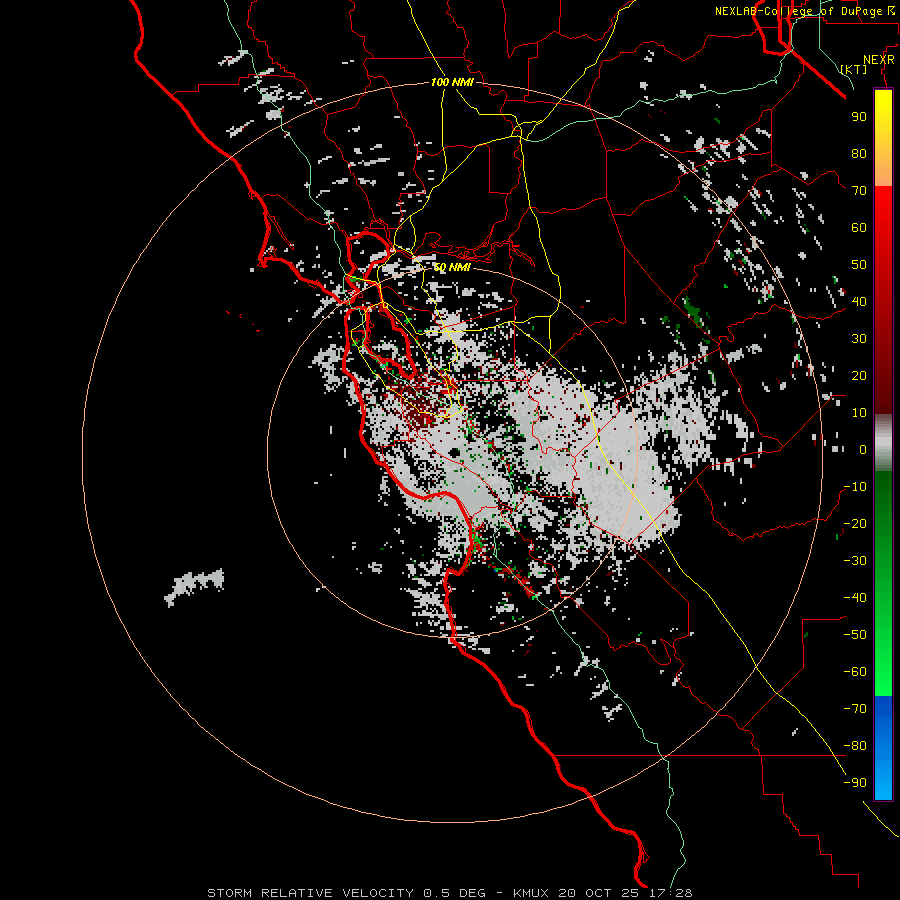Image resolution: width=900 pixels, height=900 pixels.
Task: Click the "17:28" timestamp in the caption
Action: 670,893
